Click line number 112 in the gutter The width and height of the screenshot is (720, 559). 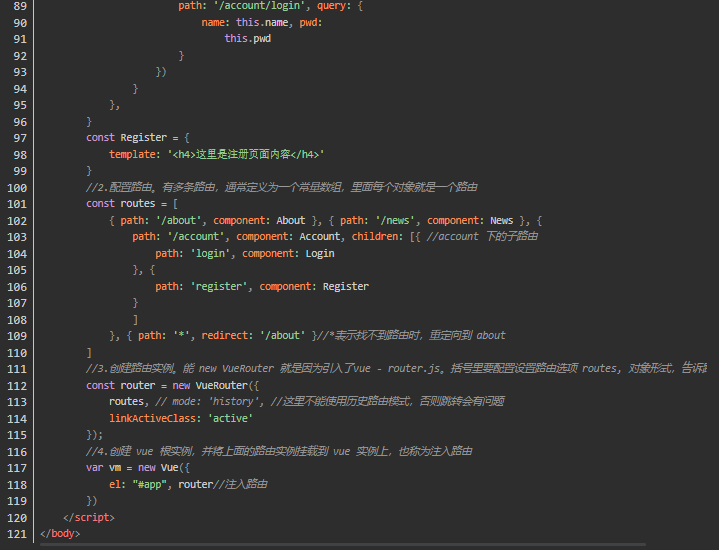(x=14, y=385)
